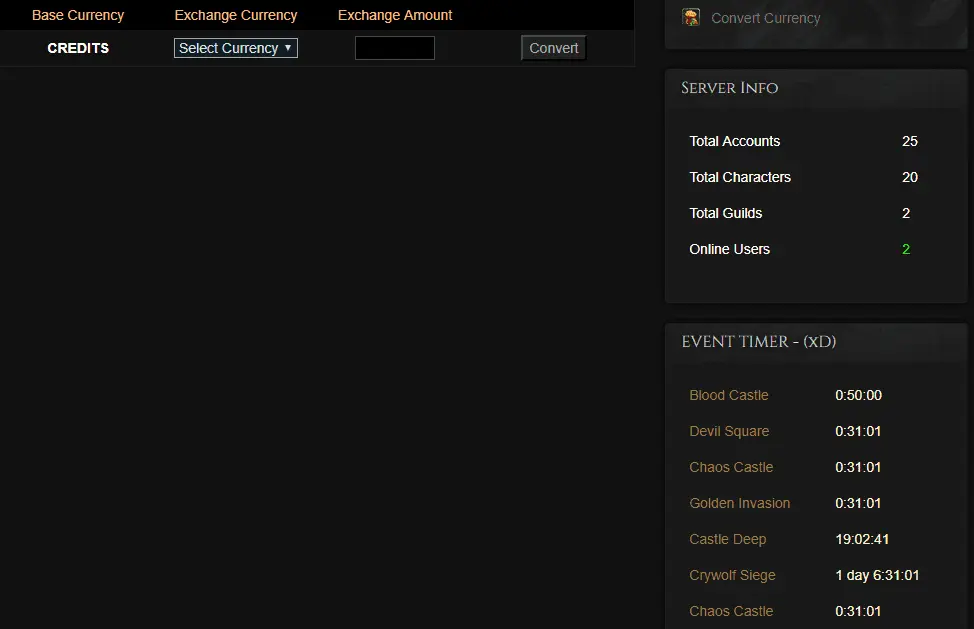Open the Convert Currency sidebar link

coord(765,18)
